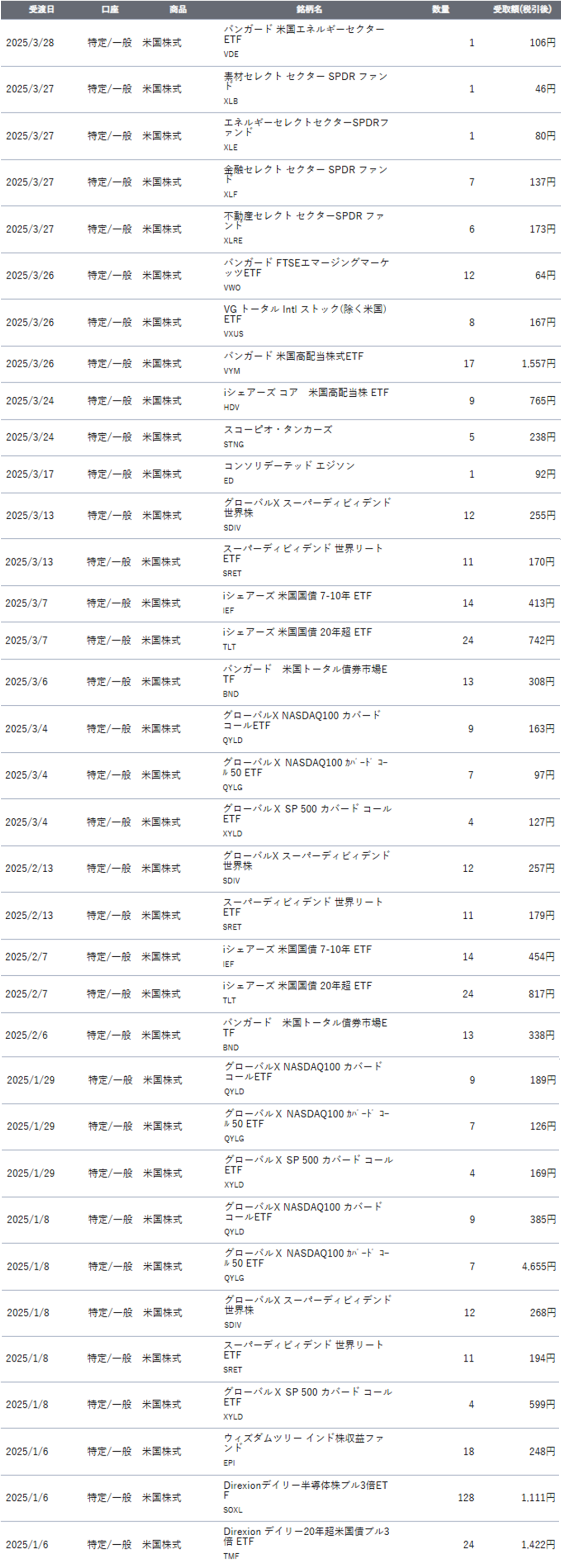Select the HDV ticker symbol
Viewport: 561px width, 1568px height.
click(x=231, y=407)
